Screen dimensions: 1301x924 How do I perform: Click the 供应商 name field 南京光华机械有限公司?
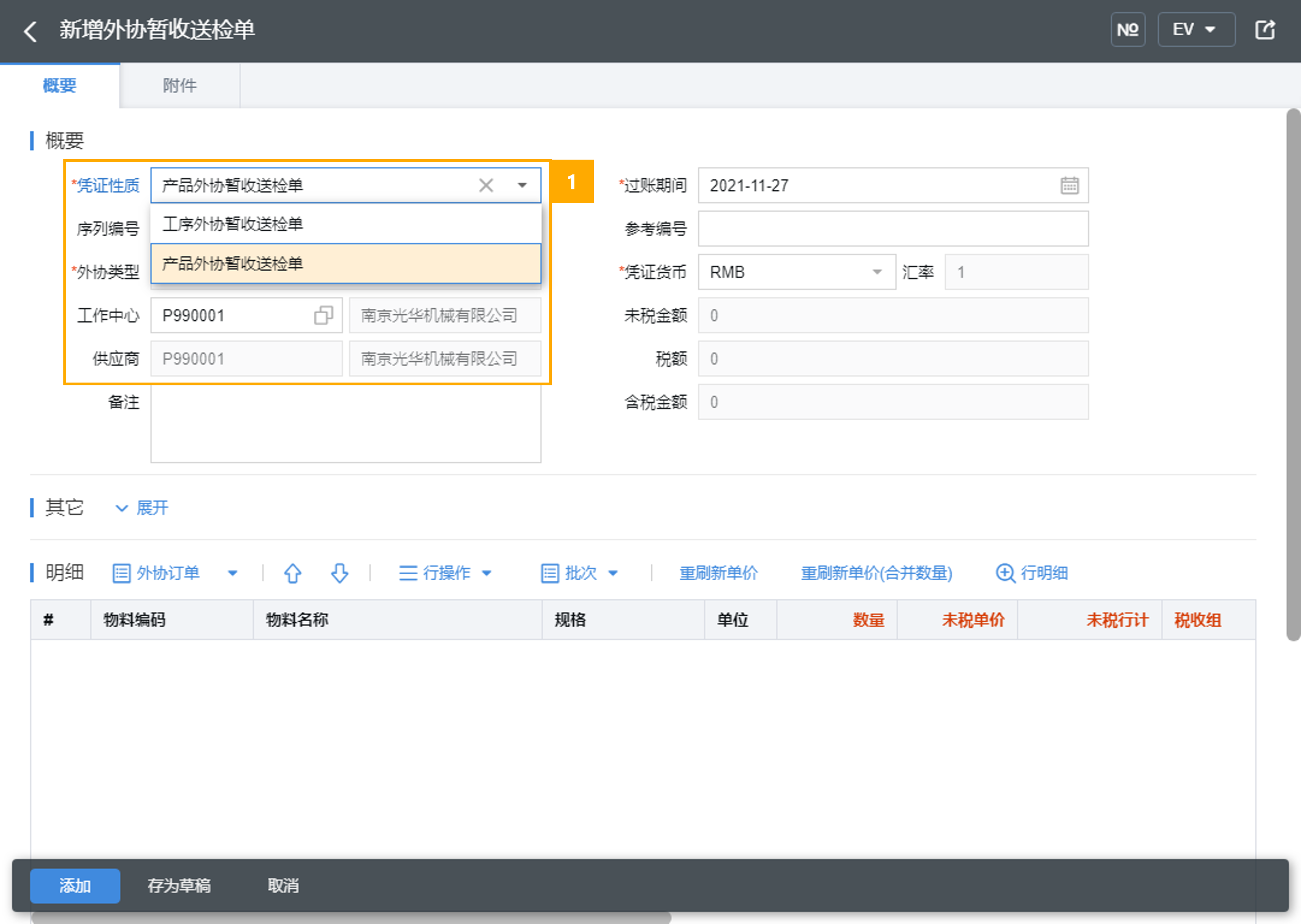click(x=445, y=358)
